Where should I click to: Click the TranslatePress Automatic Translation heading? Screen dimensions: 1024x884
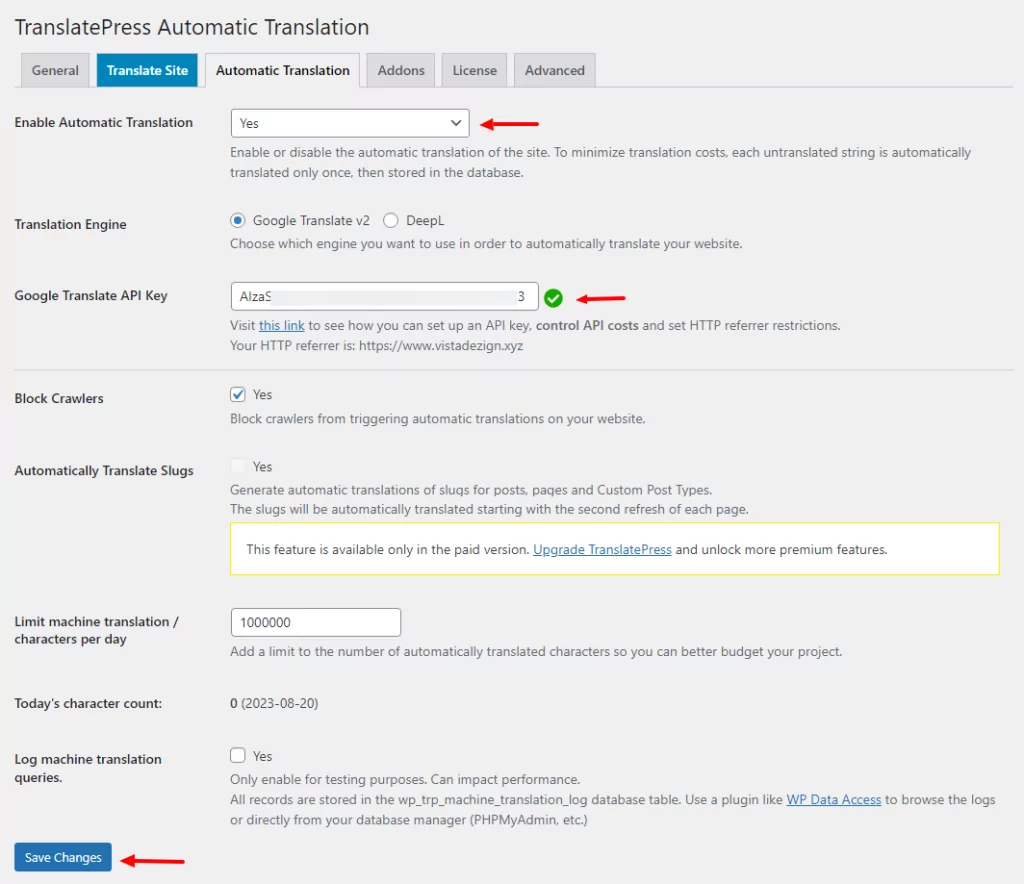[192, 27]
